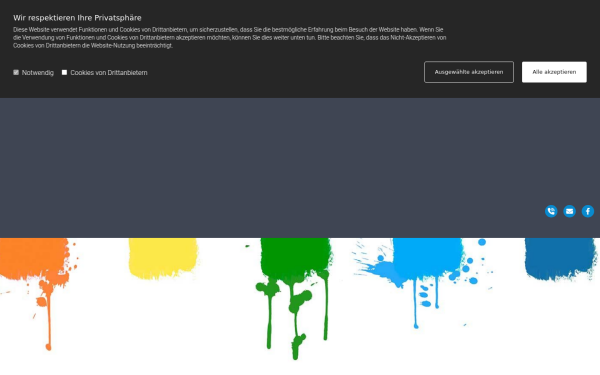Click the Notwendig label text

tap(38, 73)
